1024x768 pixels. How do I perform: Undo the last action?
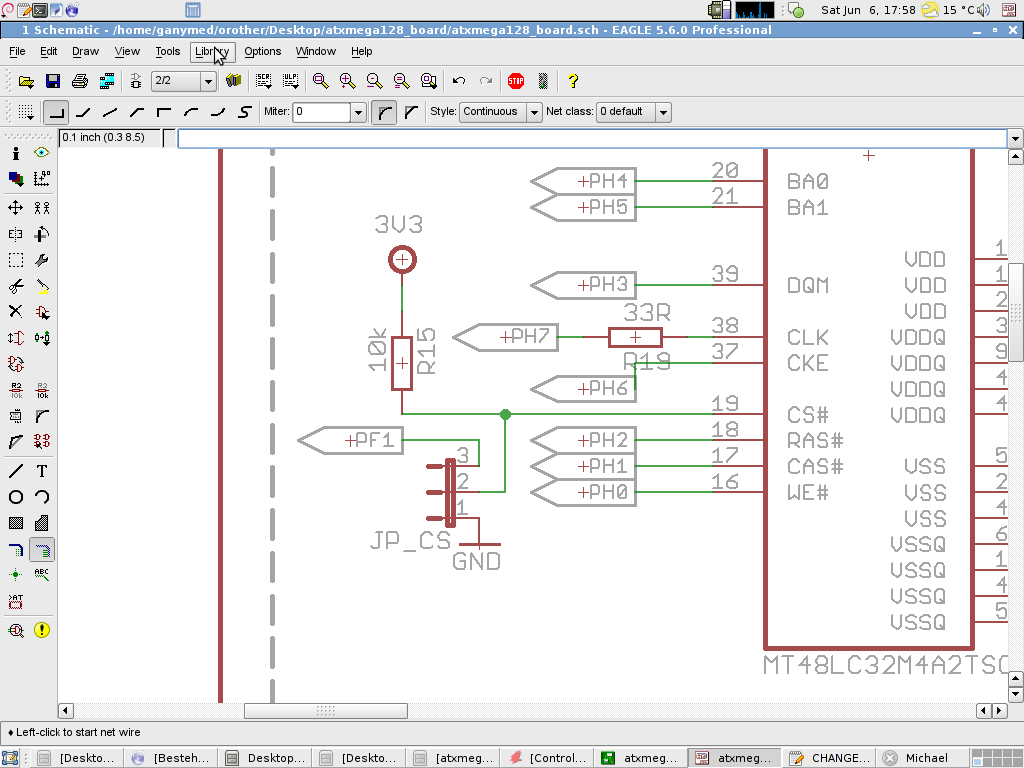pyautogui.click(x=458, y=81)
